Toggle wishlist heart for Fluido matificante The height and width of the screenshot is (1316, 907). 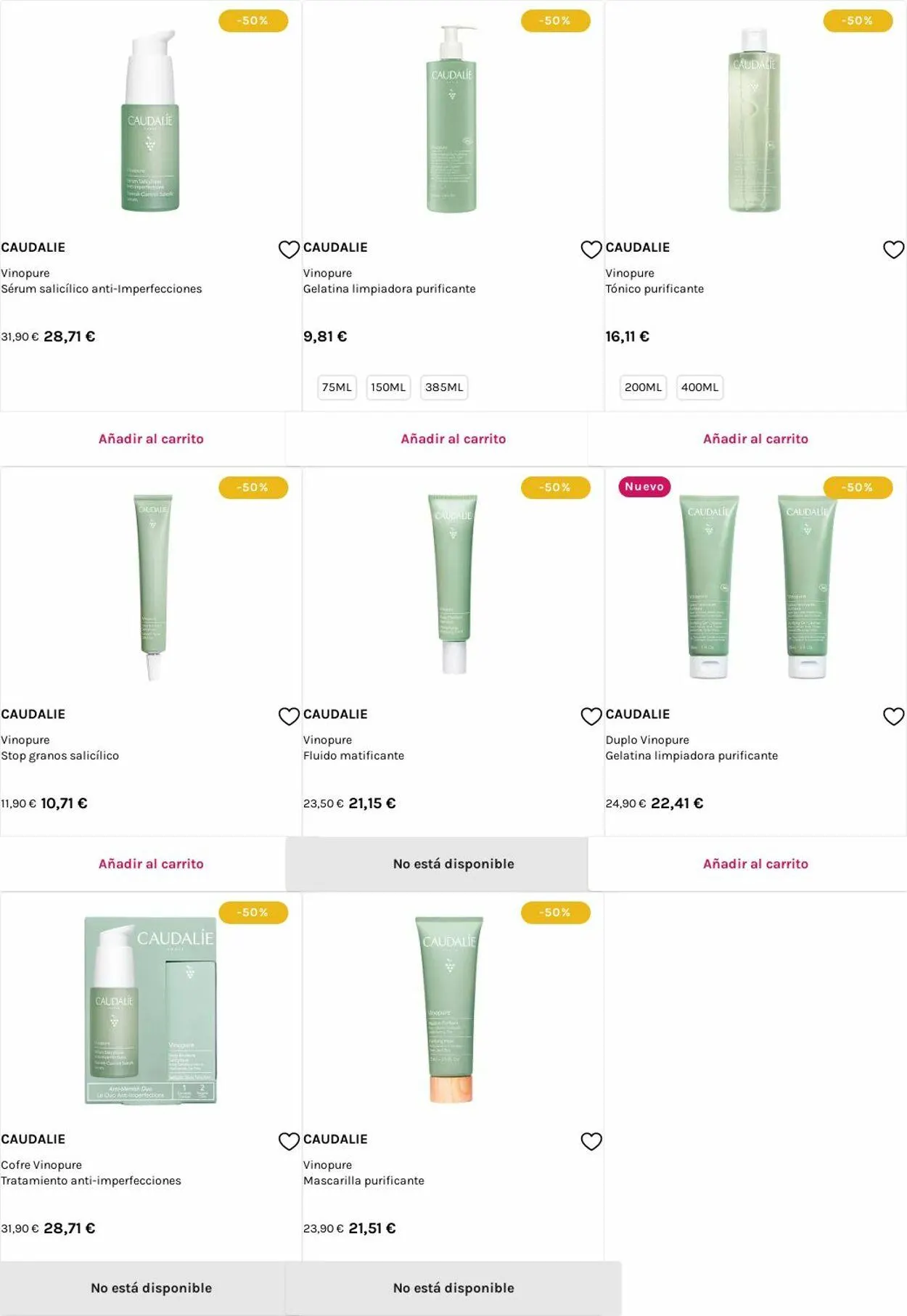point(591,716)
